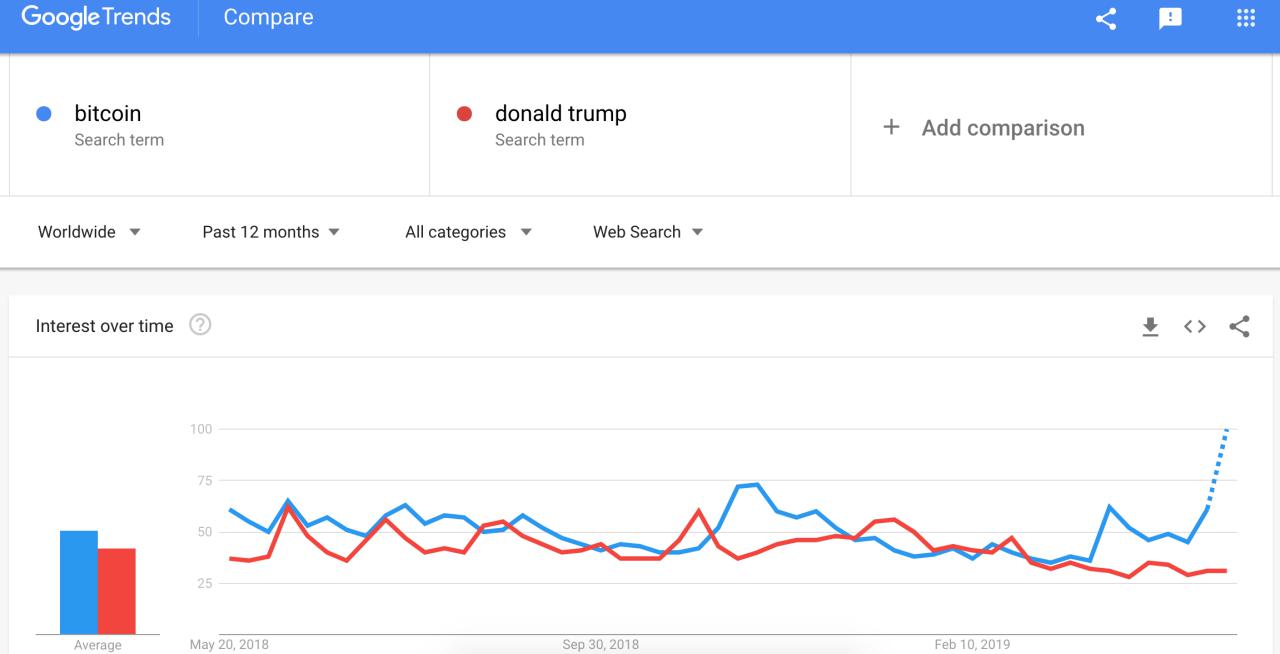Share the Interest over time chart
The height and width of the screenshot is (654, 1280).
point(1239,325)
